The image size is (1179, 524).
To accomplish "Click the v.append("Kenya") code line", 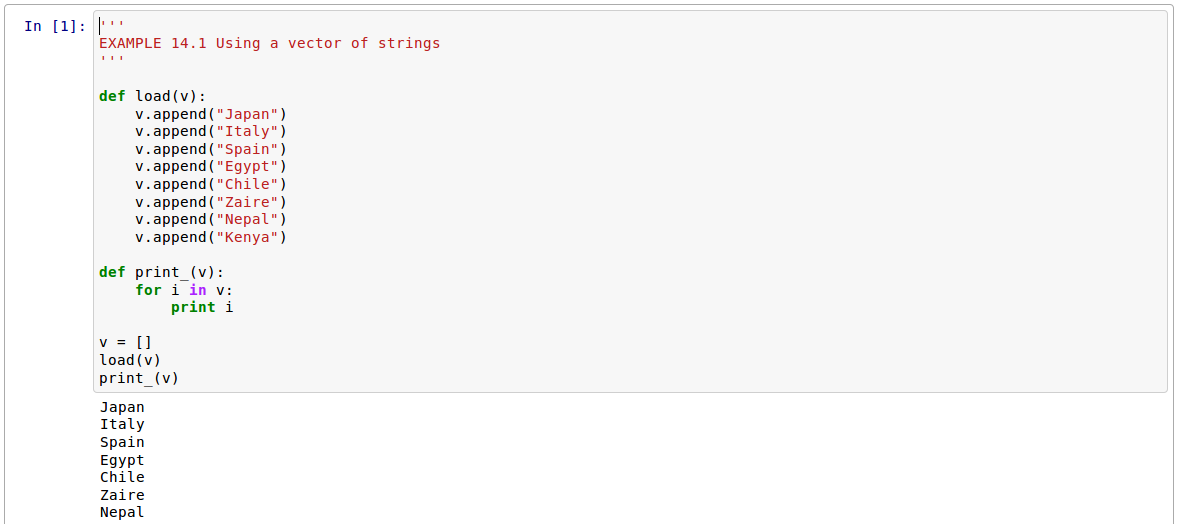I will click(211, 237).
